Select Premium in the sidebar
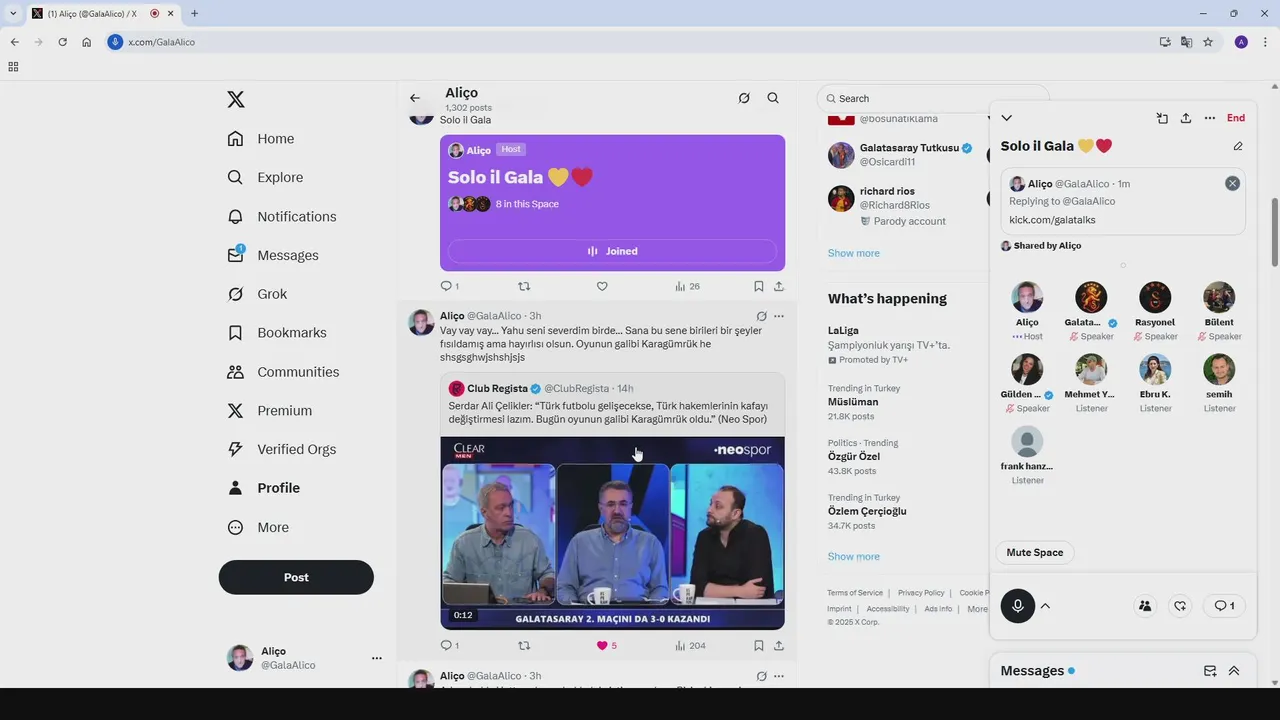Screen dimensions: 1280x720 point(270,410)
